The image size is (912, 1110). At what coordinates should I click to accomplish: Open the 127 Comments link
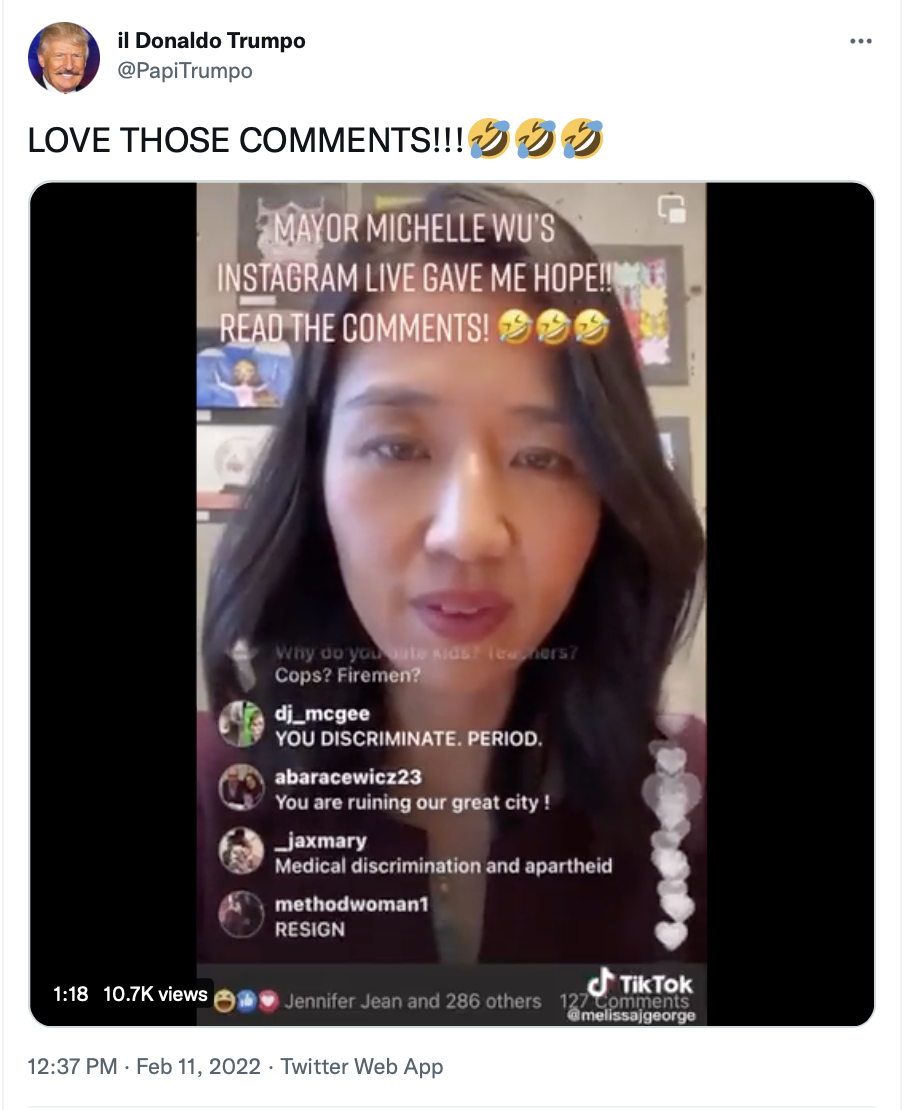click(x=624, y=1001)
